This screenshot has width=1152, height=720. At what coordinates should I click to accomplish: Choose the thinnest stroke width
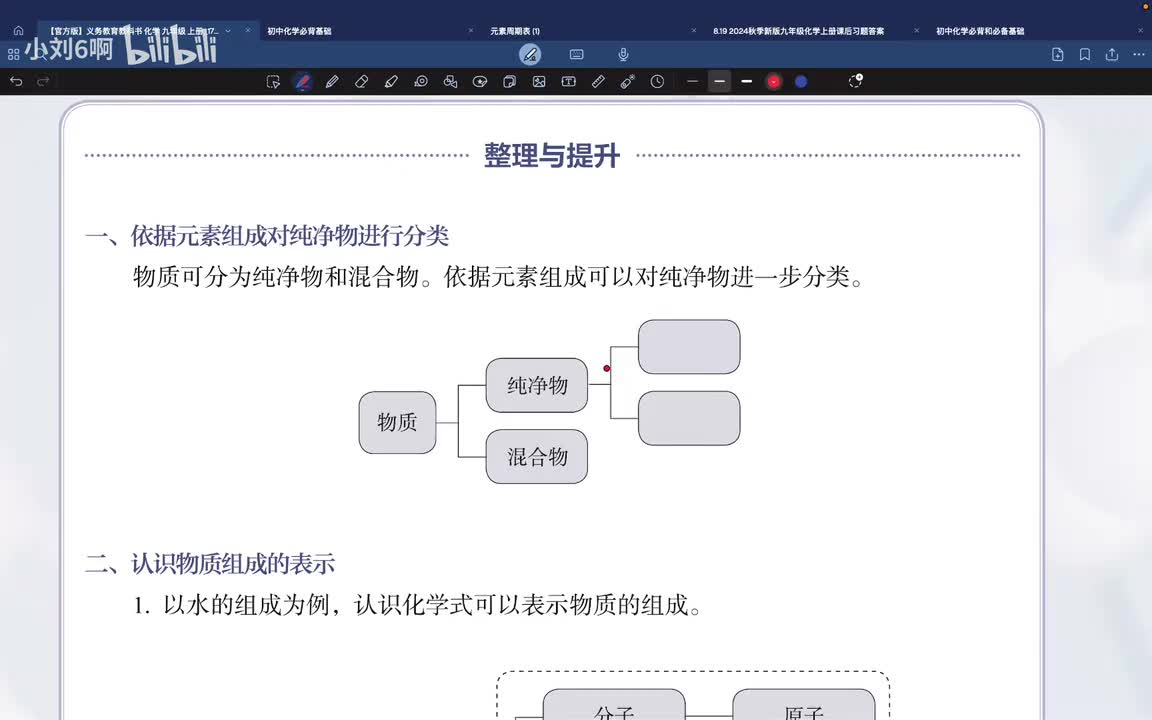(692, 82)
